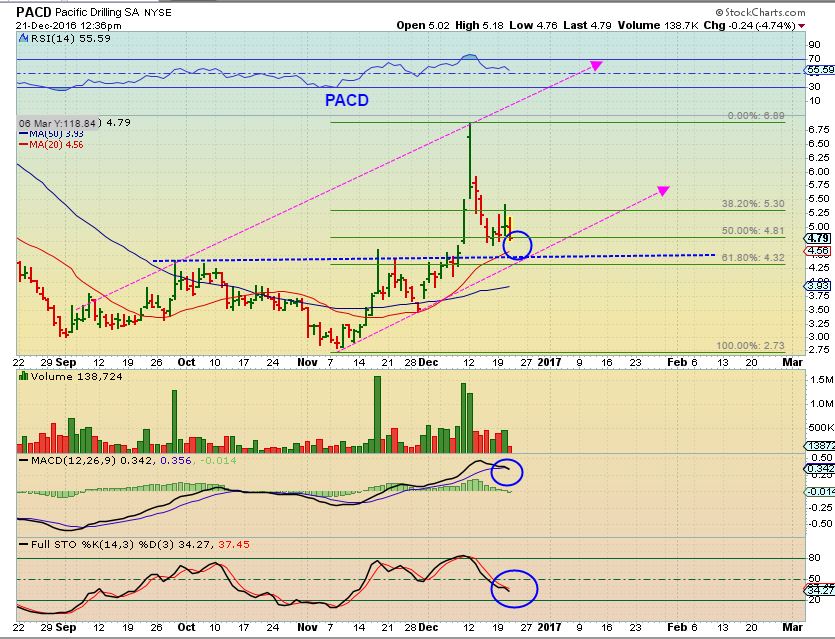Click the 4.56 red tag on price axis
This screenshot has width=835, height=639.
tap(818, 250)
